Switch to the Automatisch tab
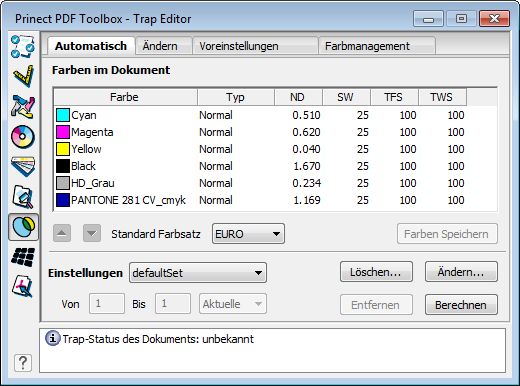Screen dimensions: 520x386 pos(91,46)
